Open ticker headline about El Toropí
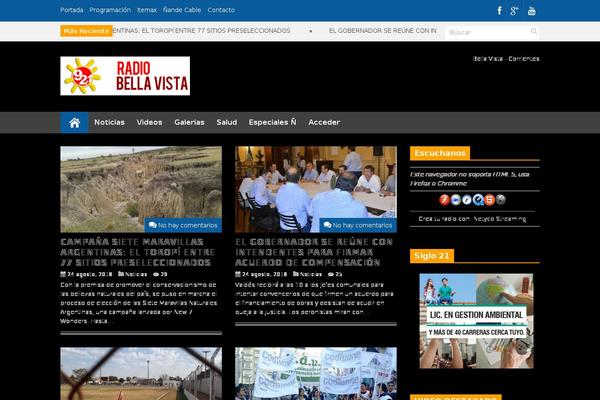600x400 pixels. tap(202, 31)
